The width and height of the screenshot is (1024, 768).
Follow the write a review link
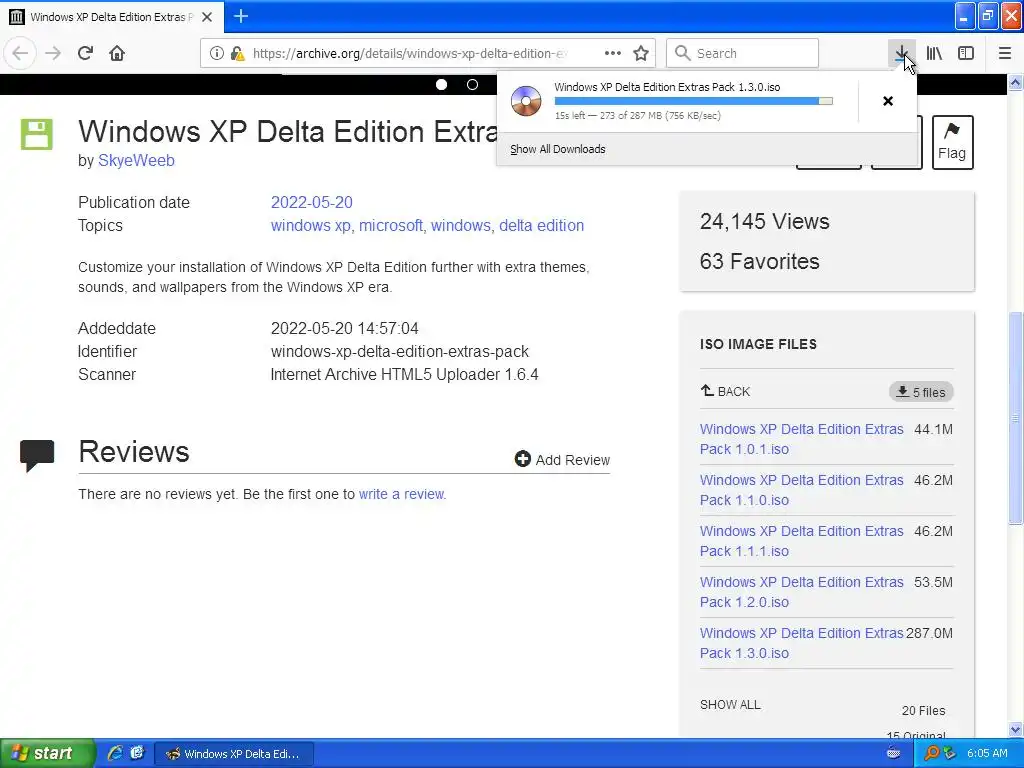click(402, 494)
